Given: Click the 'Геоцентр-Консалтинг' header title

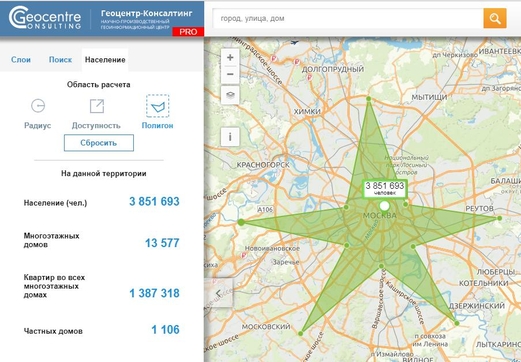Looking at the screenshot, I should [147, 13].
